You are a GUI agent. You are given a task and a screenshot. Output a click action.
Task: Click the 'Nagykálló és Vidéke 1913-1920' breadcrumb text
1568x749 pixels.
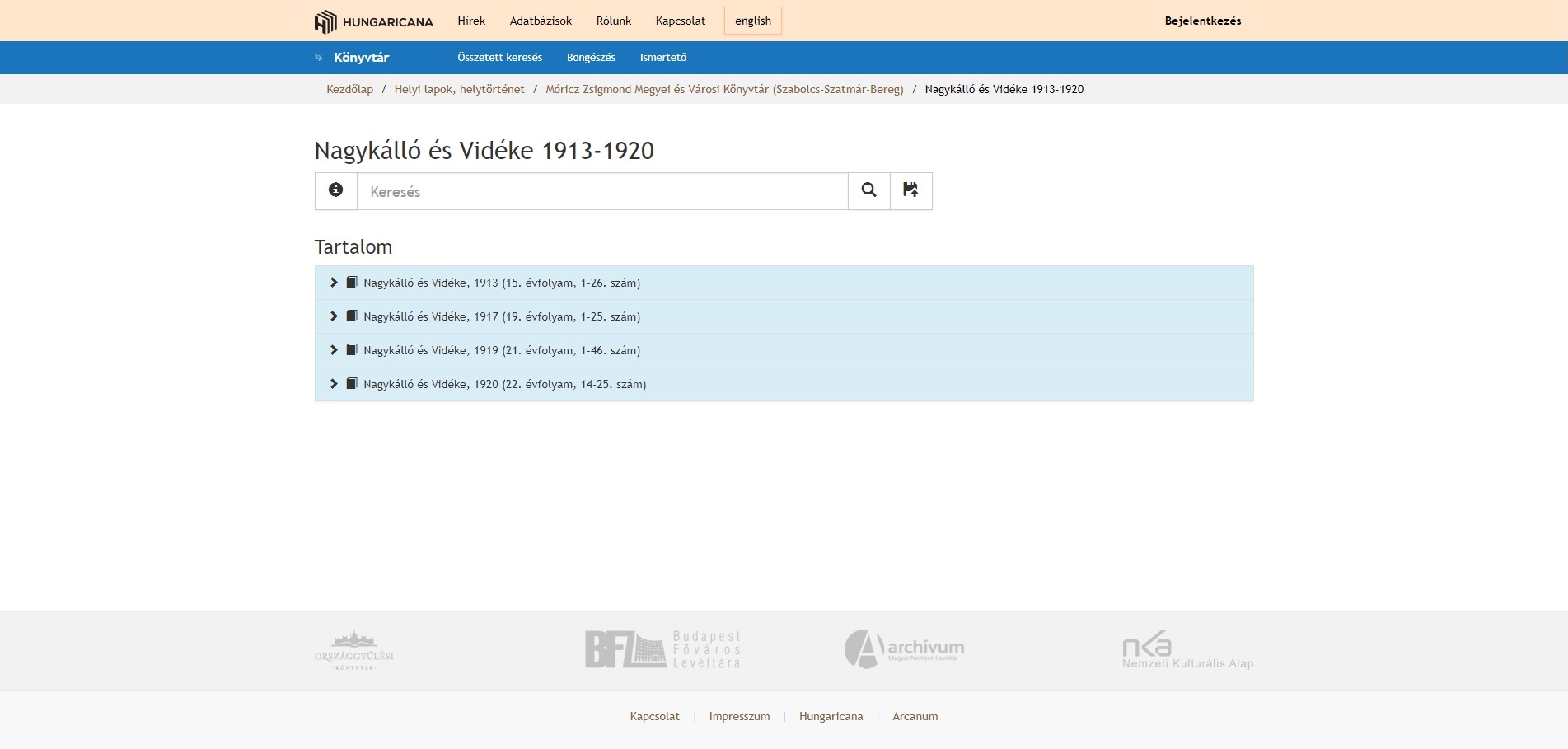point(1004,89)
